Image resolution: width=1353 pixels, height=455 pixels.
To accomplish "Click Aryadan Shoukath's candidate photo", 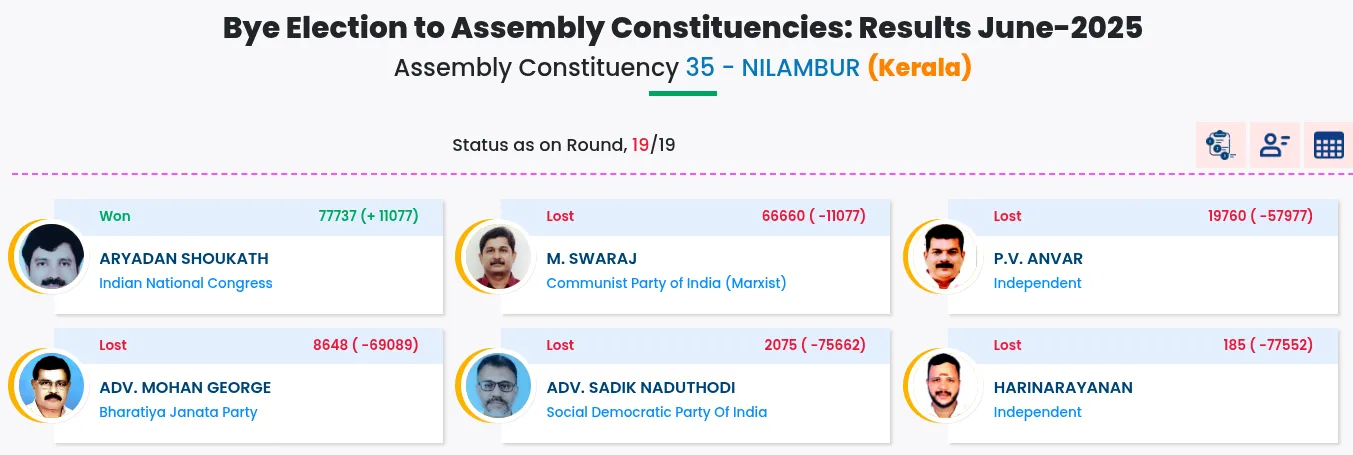I will pyautogui.click(x=50, y=257).
